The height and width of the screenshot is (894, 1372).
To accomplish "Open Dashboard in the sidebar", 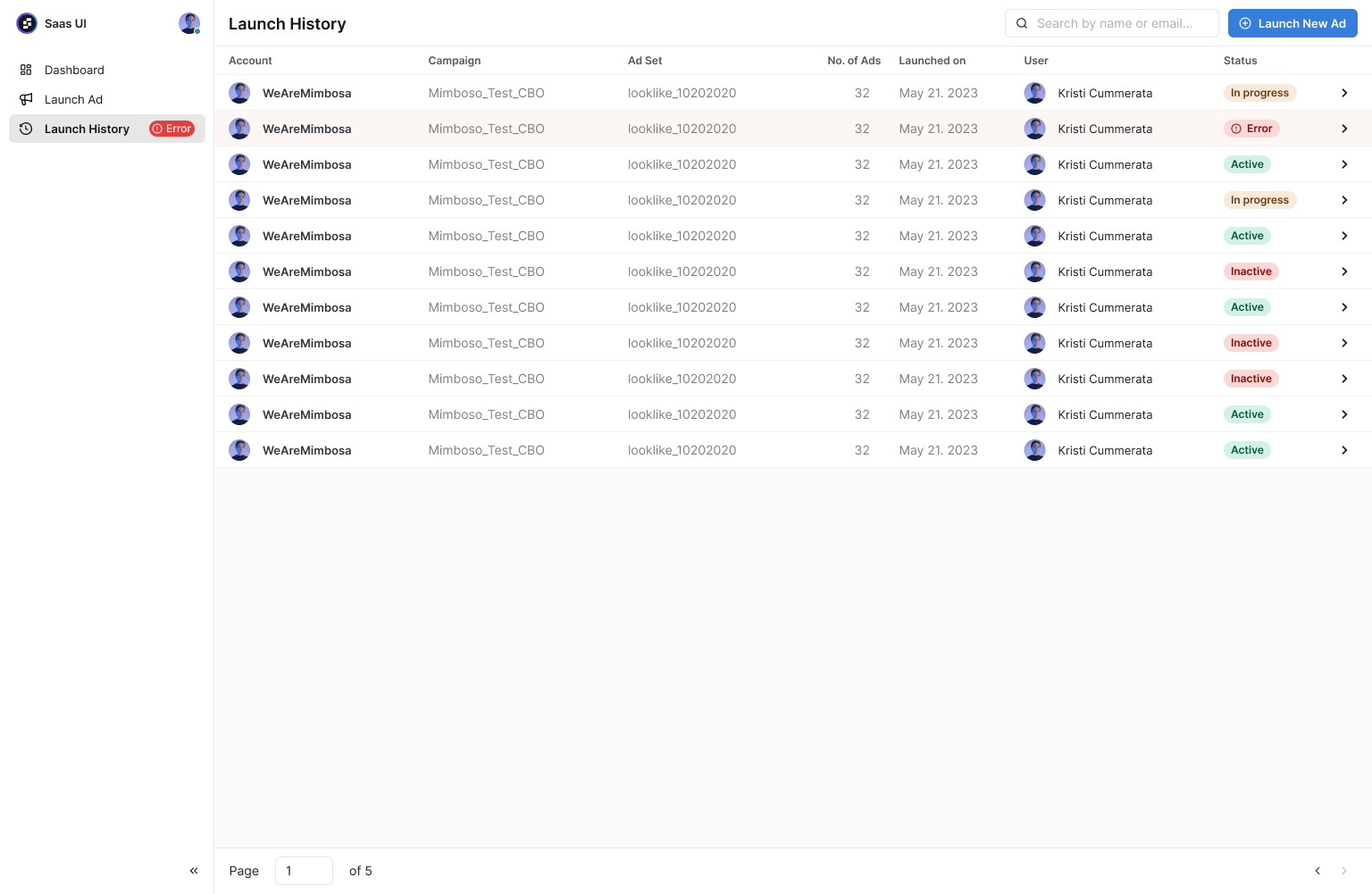I will click(x=107, y=70).
